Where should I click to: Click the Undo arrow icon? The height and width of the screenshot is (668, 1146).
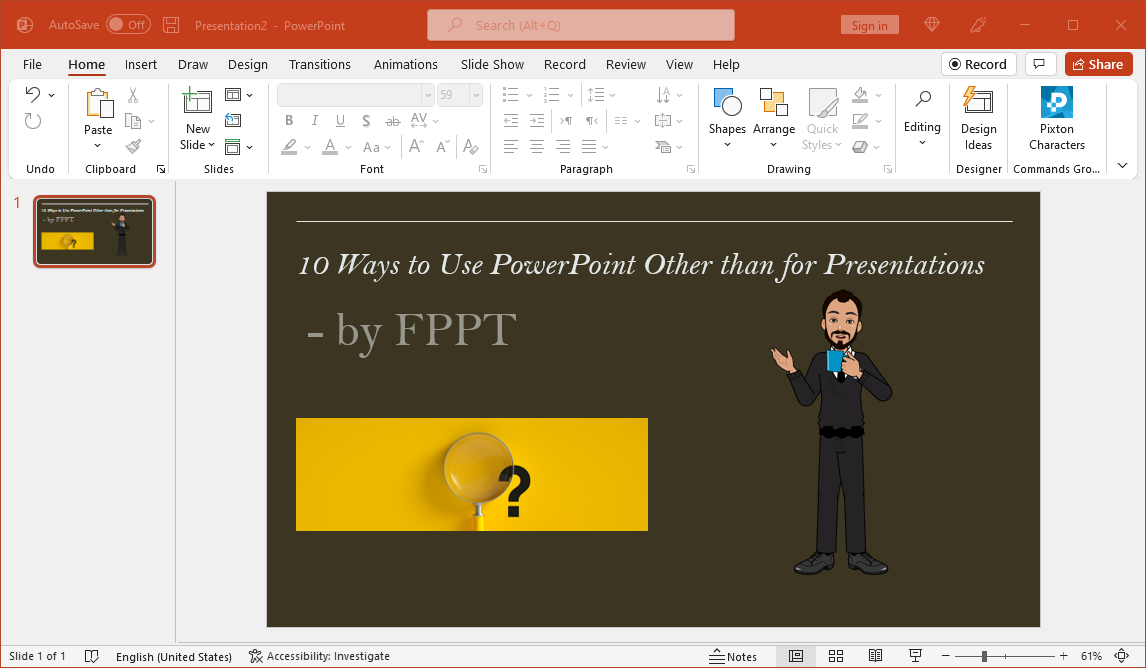point(33,95)
